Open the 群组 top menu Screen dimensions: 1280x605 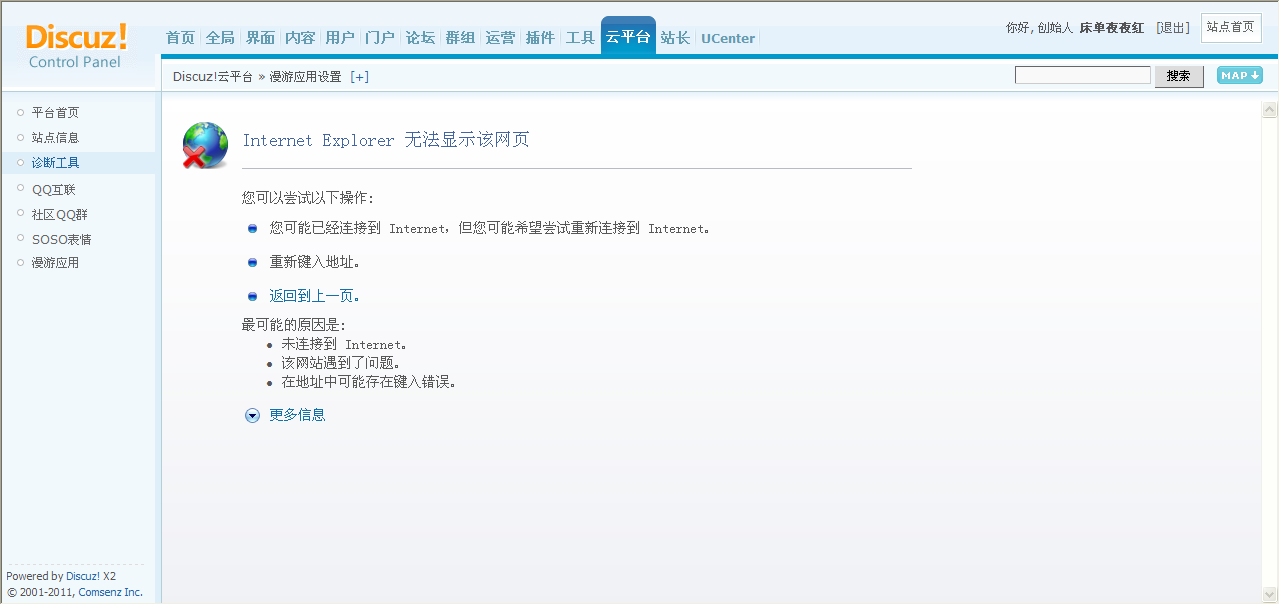tap(460, 38)
